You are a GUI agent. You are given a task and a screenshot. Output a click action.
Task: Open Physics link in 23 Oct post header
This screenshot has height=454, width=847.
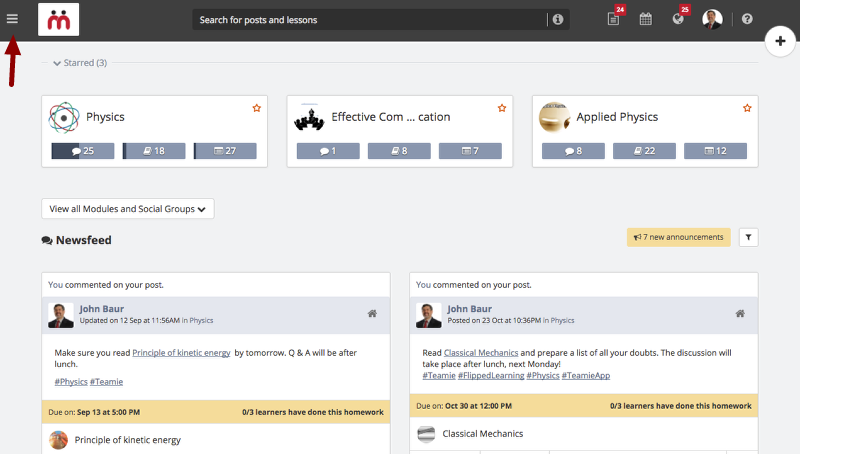(562, 321)
